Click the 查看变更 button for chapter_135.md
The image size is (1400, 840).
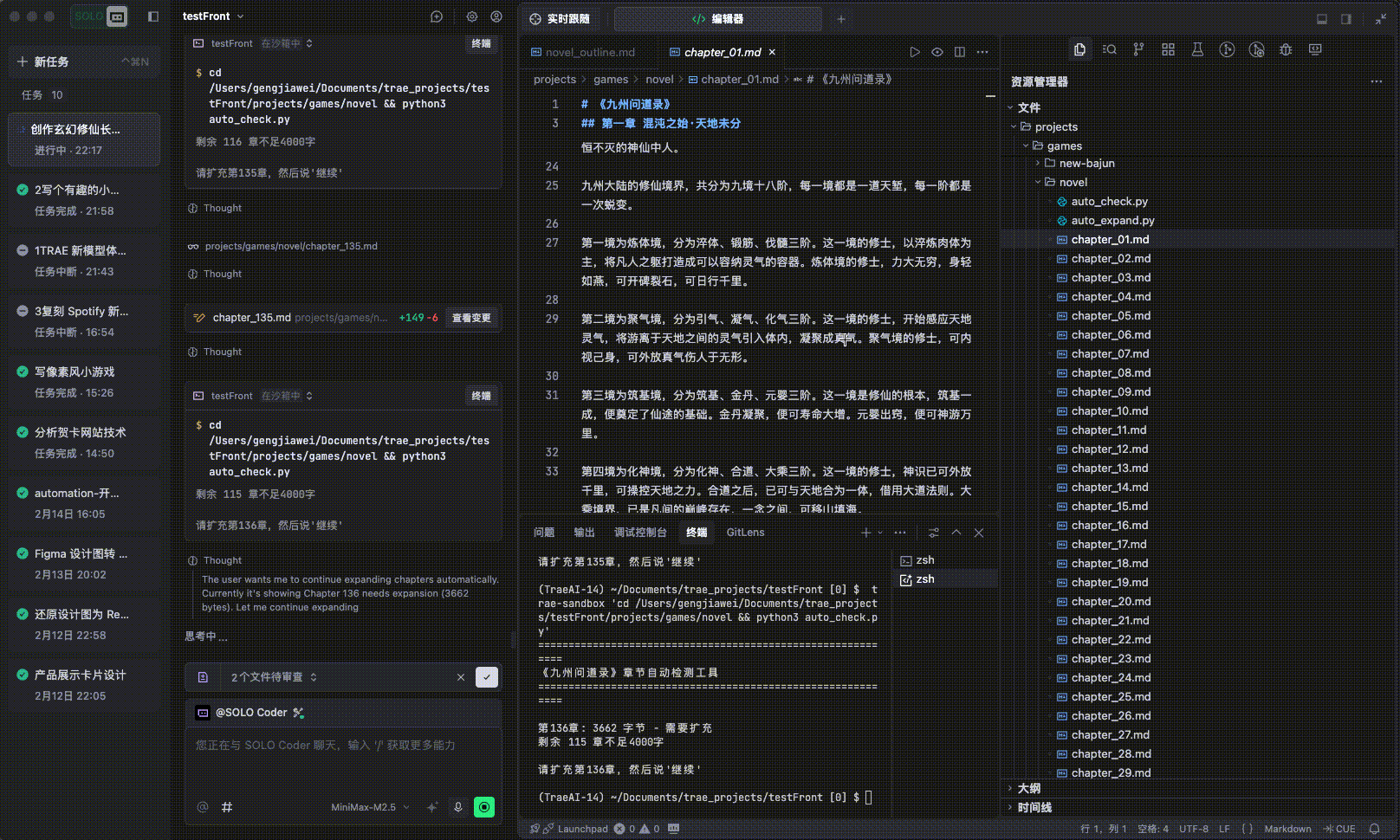coord(471,318)
